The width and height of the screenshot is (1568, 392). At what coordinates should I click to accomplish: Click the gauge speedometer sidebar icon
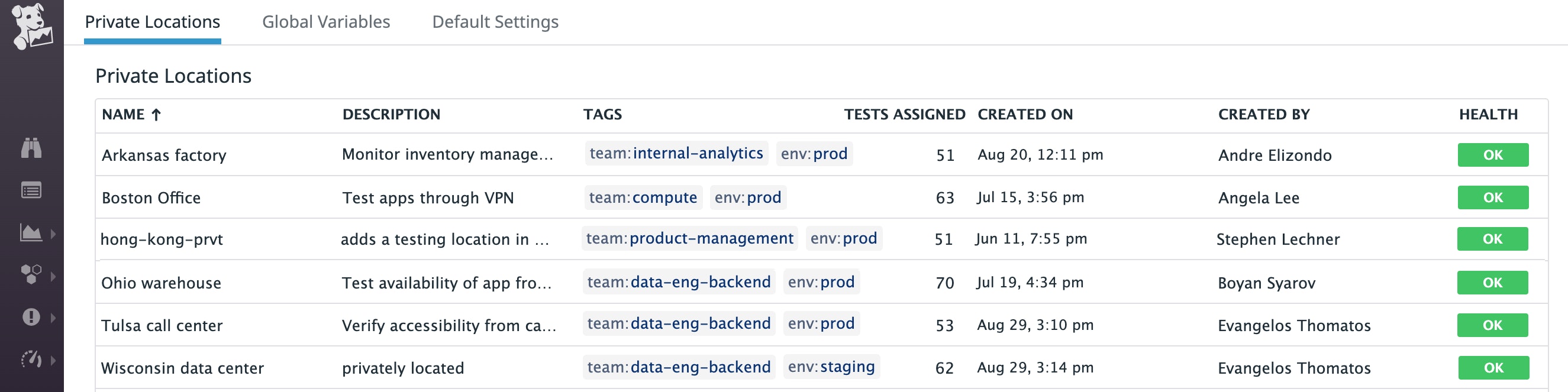(x=31, y=359)
